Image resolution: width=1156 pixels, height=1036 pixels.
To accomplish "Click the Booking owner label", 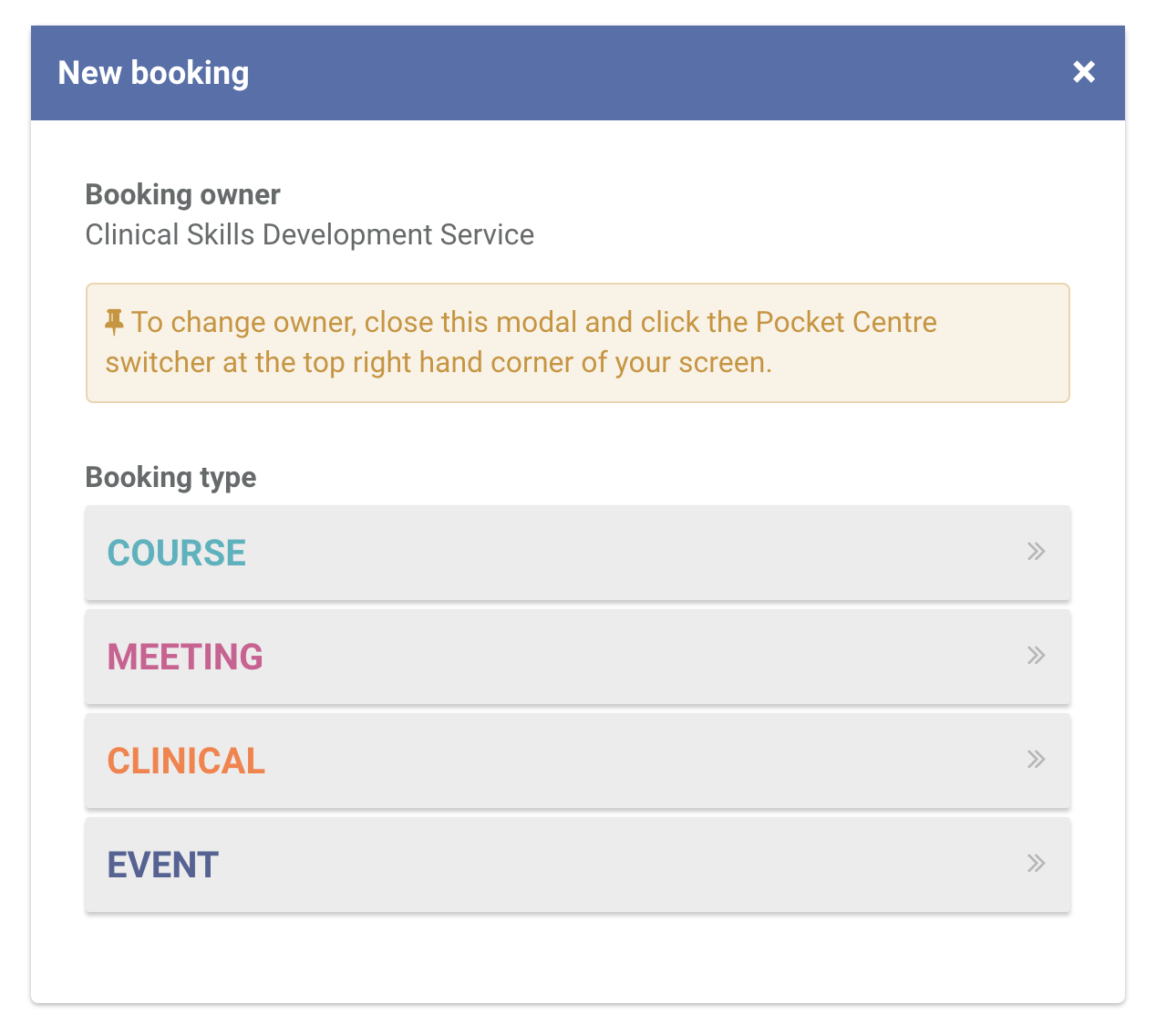I will pyautogui.click(x=182, y=194).
